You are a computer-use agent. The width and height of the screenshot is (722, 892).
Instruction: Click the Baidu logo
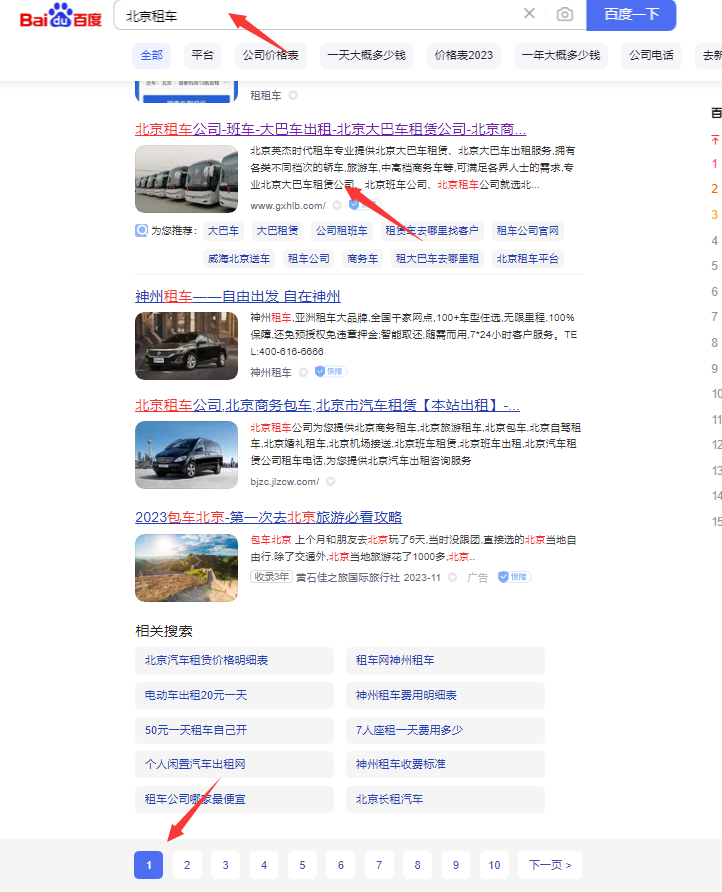(60, 16)
